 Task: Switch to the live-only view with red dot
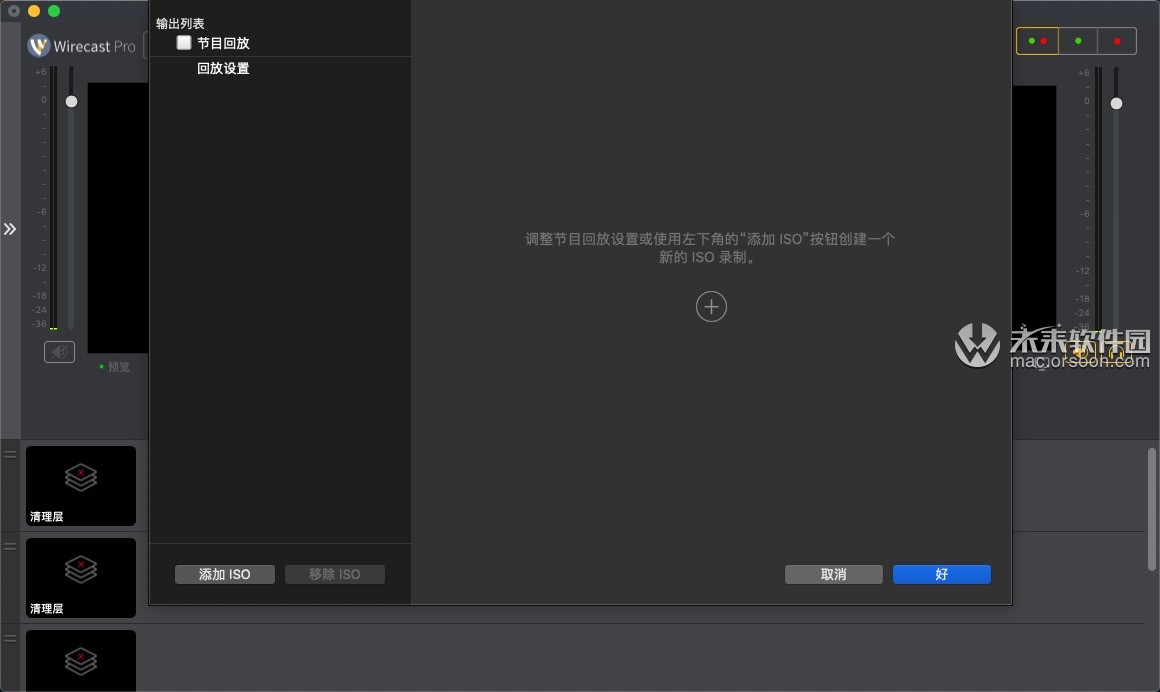[x=1116, y=41]
